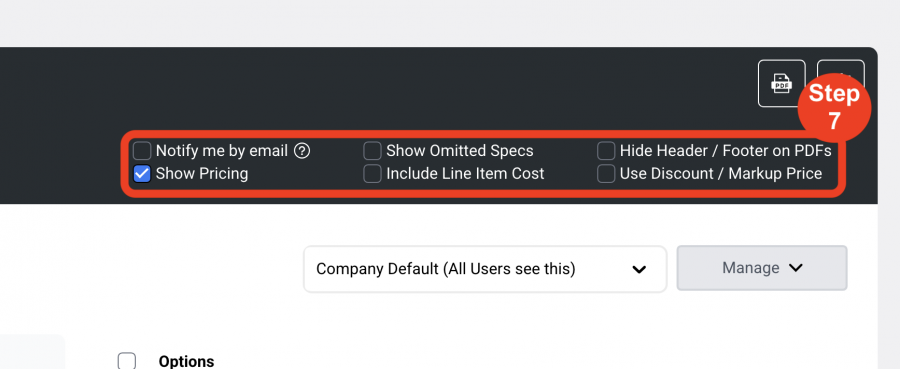Open the Company Default (All Users see this) dropdown

click(485, 269)
